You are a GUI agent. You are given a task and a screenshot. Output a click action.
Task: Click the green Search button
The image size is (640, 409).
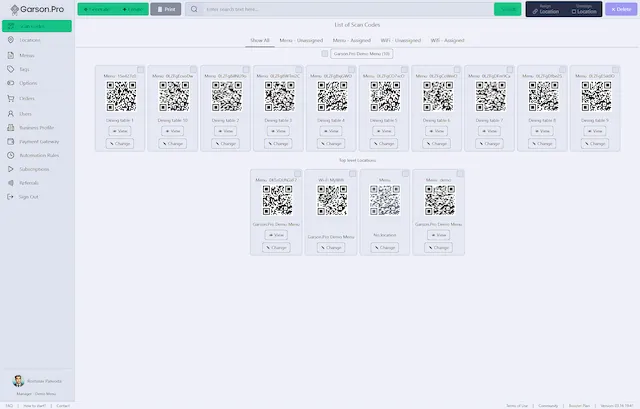click(508, 9)
